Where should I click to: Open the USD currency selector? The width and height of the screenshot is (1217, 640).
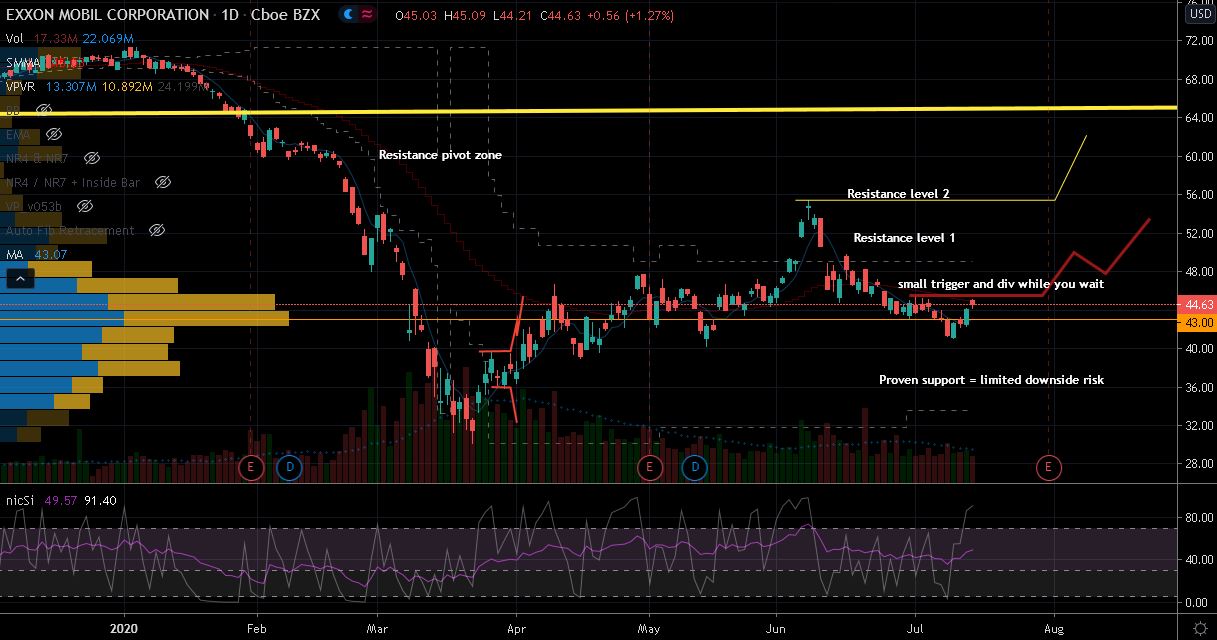[1199, 15]
